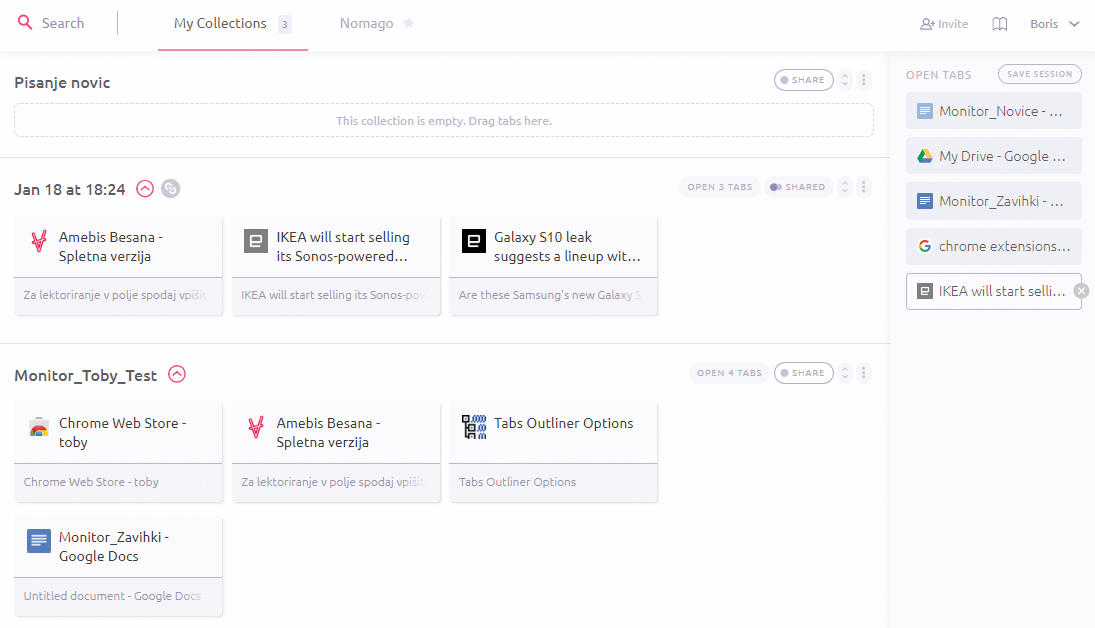Collapse the Jan 18 at 18:24 collection
This screenshot has width=1095, height=628.
coord(145,189)
